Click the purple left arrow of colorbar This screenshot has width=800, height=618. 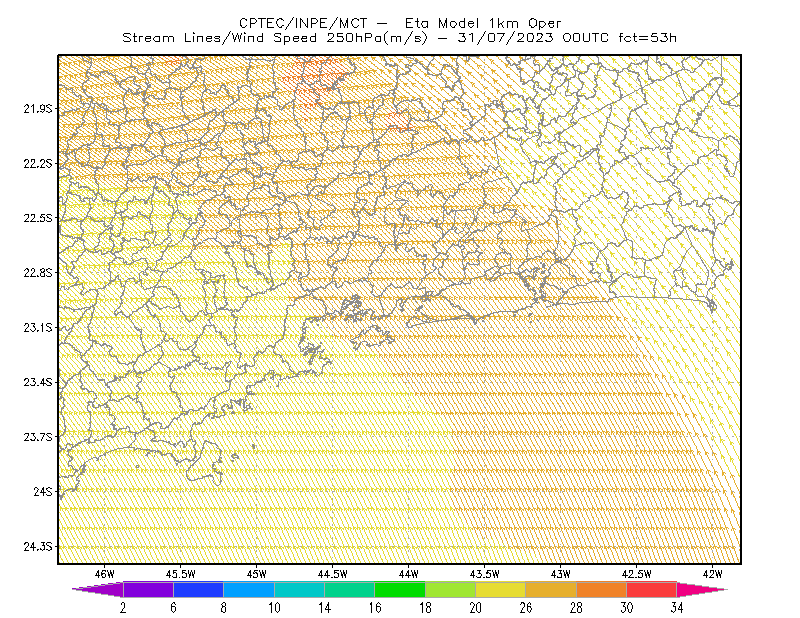click(97, 589)
